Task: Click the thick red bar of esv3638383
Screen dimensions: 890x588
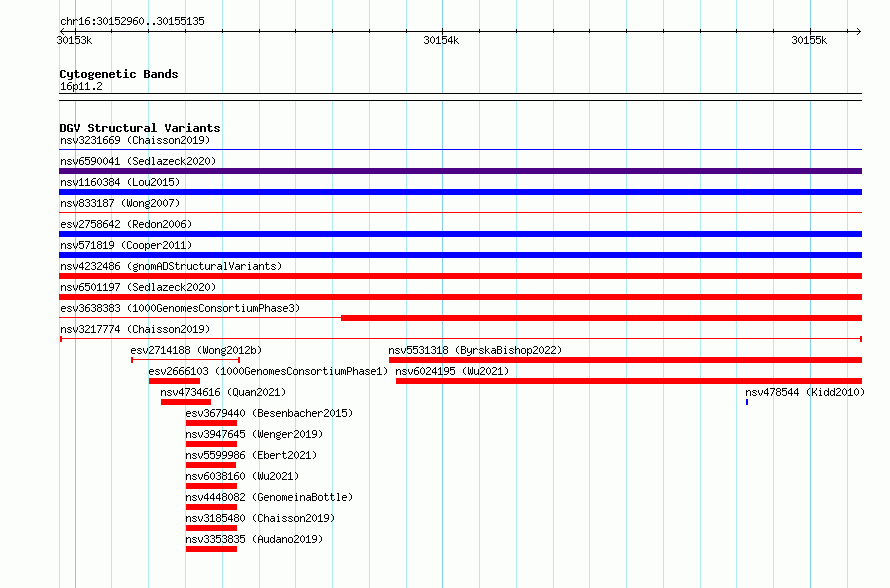Action: [x=602, y=318]
